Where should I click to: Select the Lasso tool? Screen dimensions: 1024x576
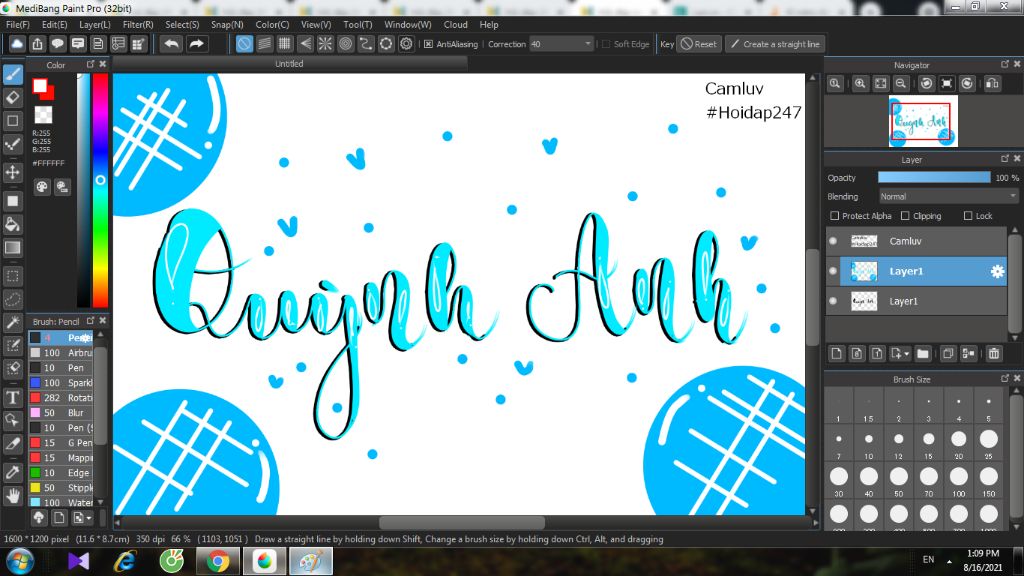12,300
